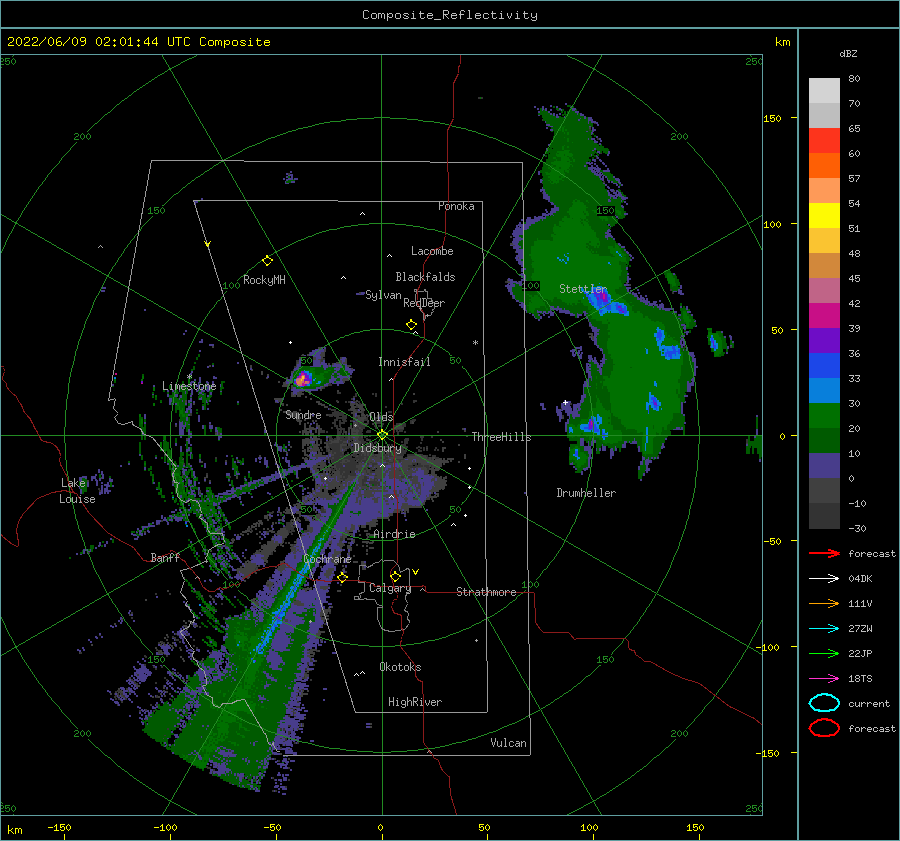This screenshot has width=900, height=841.
Task: Click the Okotoks label
Action: (400, 667)
